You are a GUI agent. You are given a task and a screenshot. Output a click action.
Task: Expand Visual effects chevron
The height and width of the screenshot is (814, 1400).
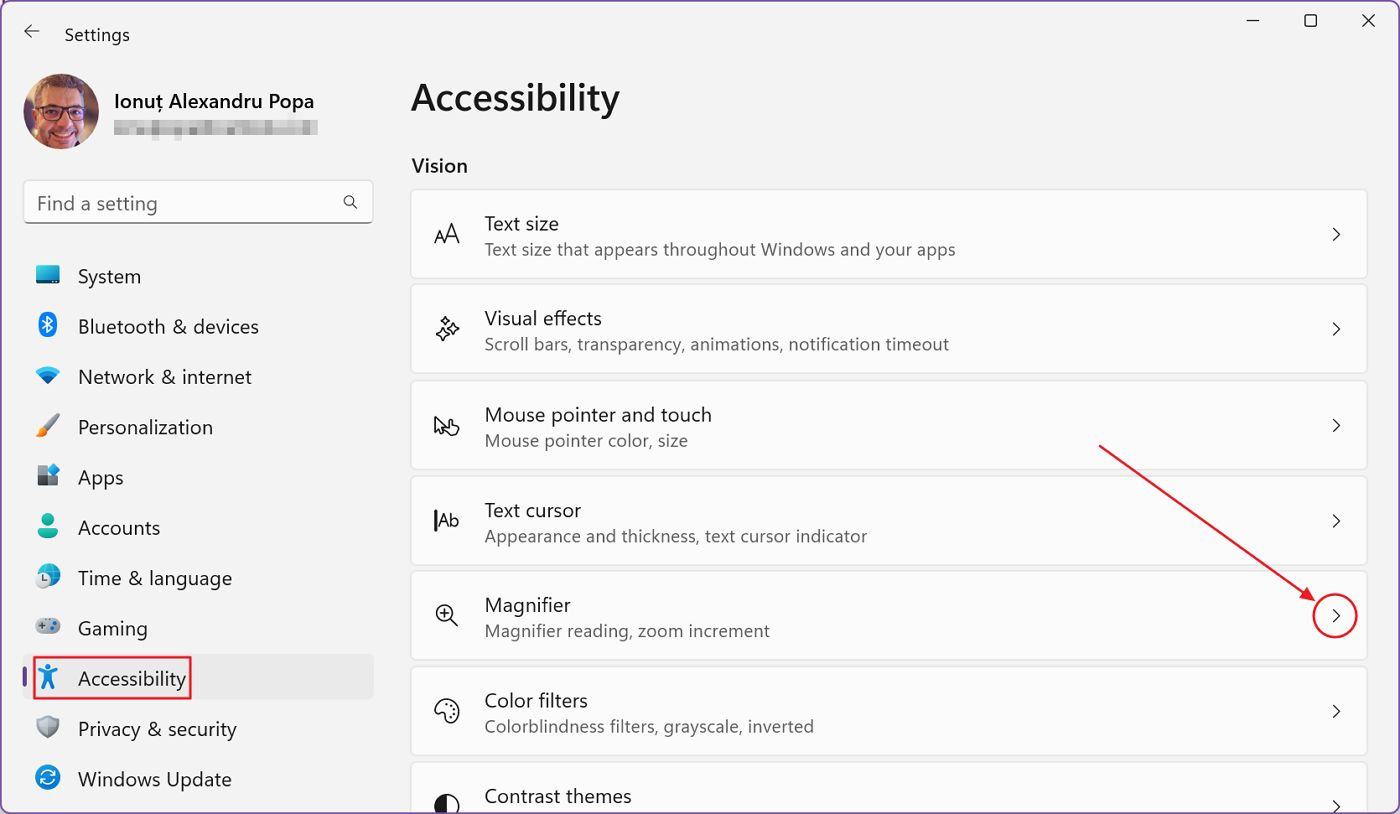pos(1336,329)
